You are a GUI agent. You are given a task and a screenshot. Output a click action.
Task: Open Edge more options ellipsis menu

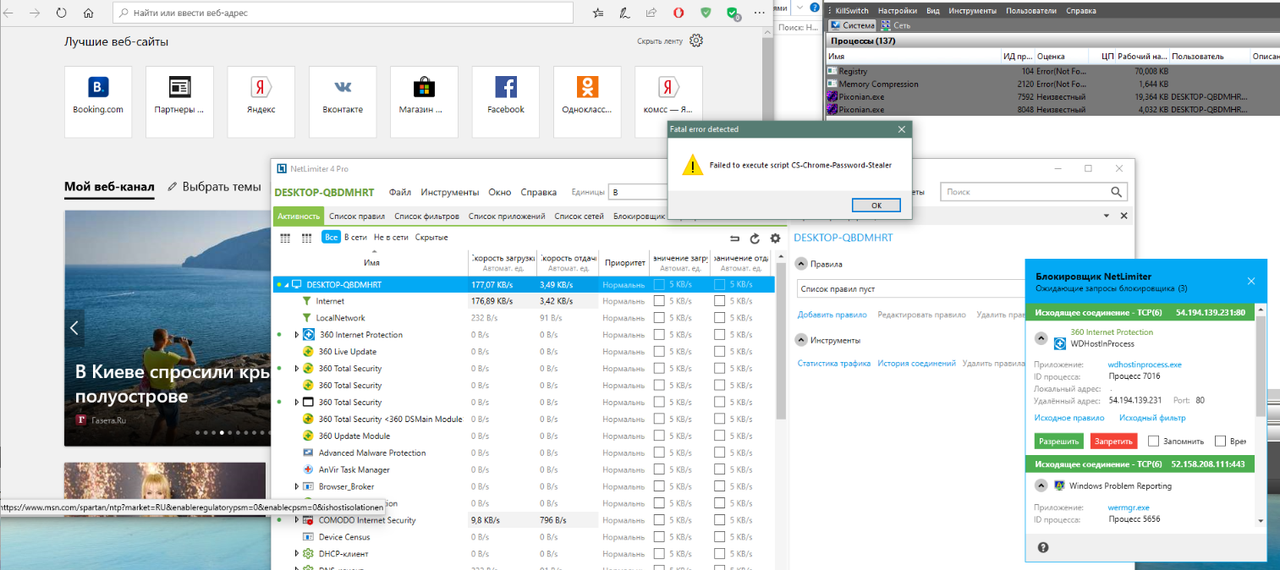[x=760, y=14]
